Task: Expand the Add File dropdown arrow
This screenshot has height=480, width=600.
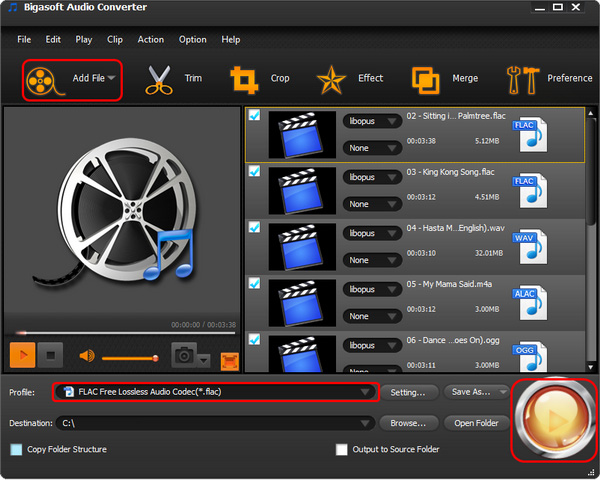Action: click(111, 78)
